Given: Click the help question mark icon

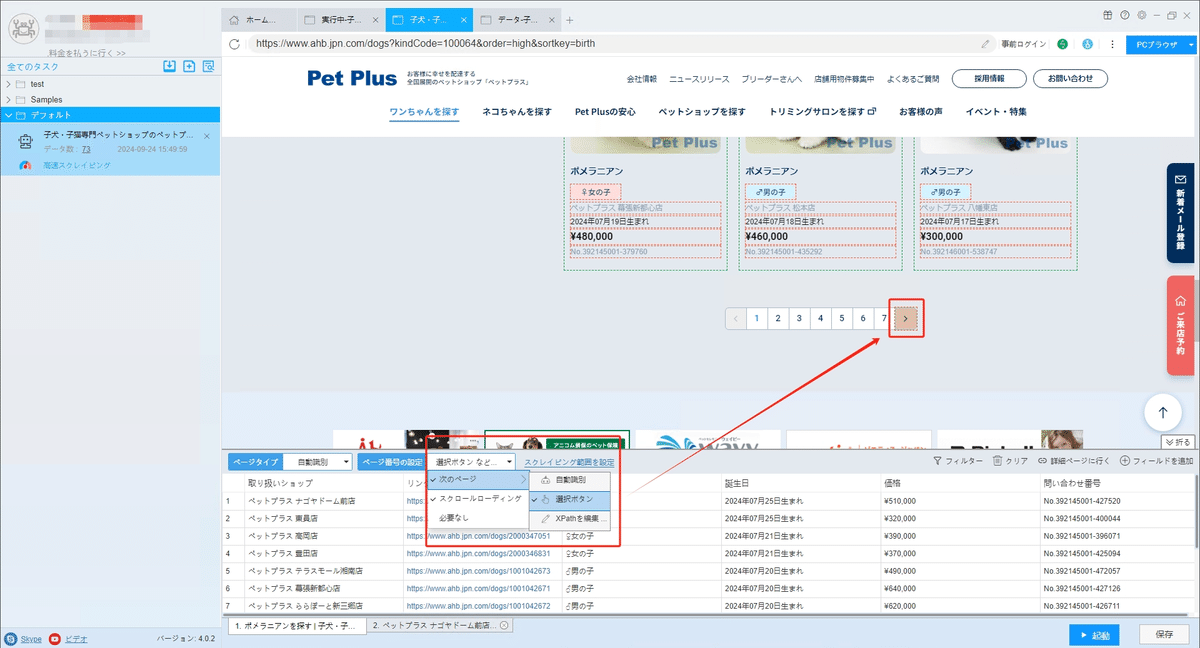Looking at the screenshot, I should tap(1125, 15).
